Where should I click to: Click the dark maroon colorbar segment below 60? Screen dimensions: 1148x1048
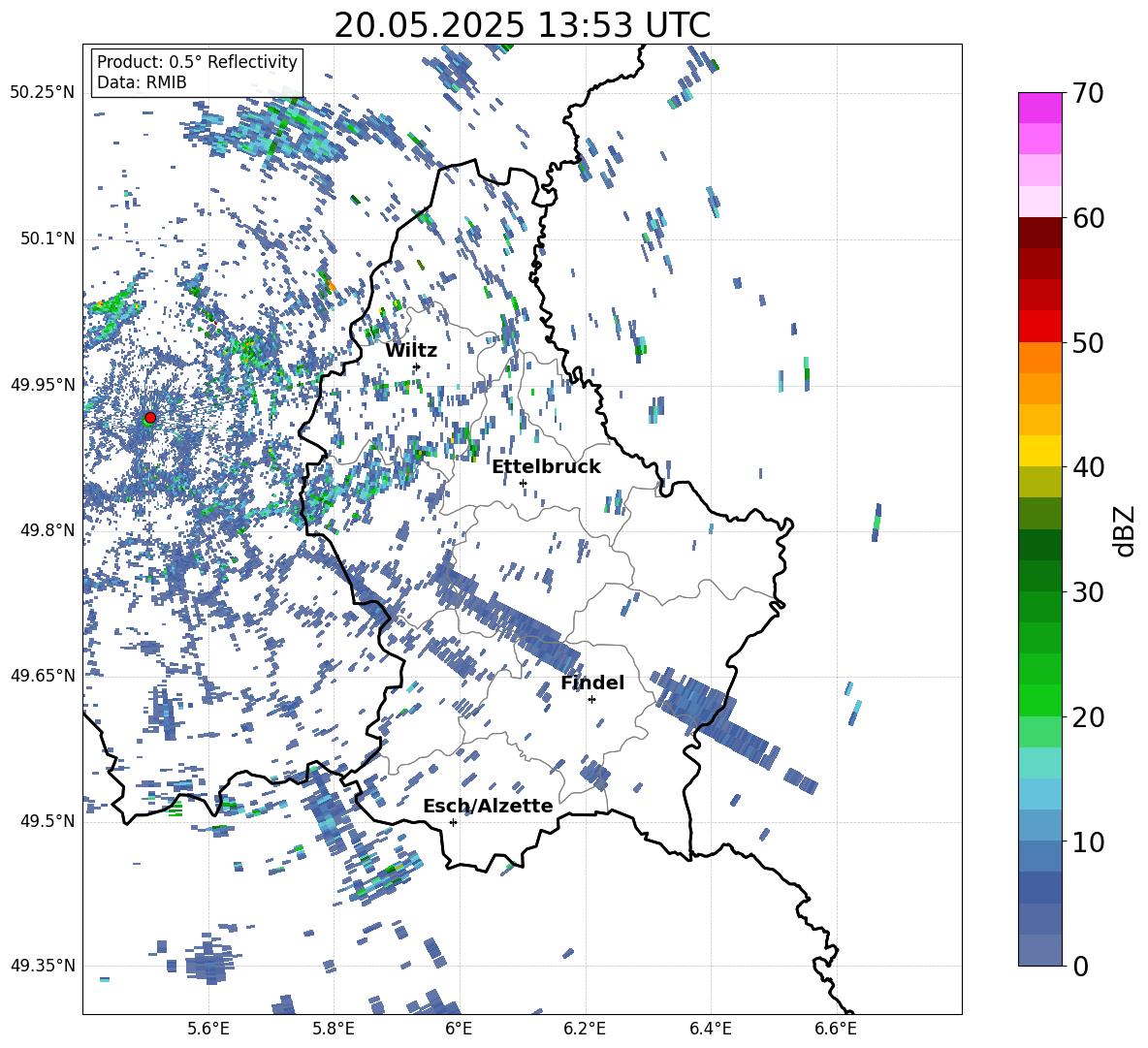click(1039, 233)
